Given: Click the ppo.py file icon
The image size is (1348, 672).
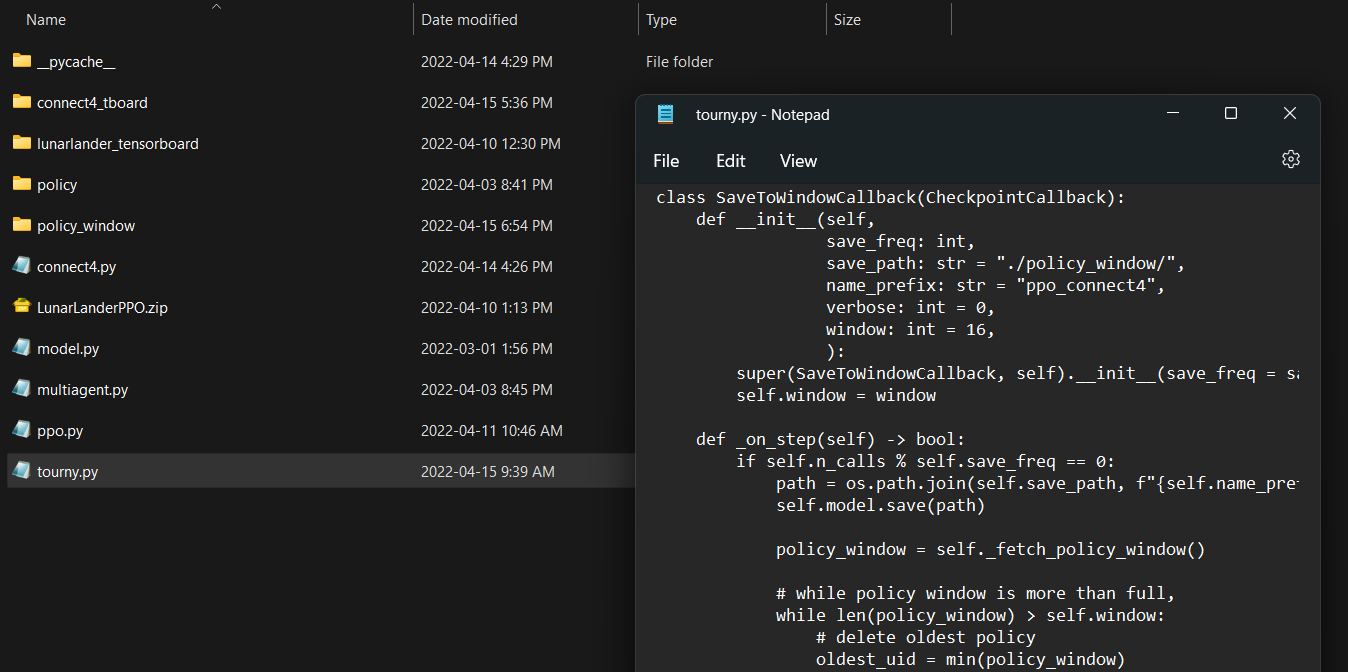Looking at the screenshot, I should click(x=22, y=430).
